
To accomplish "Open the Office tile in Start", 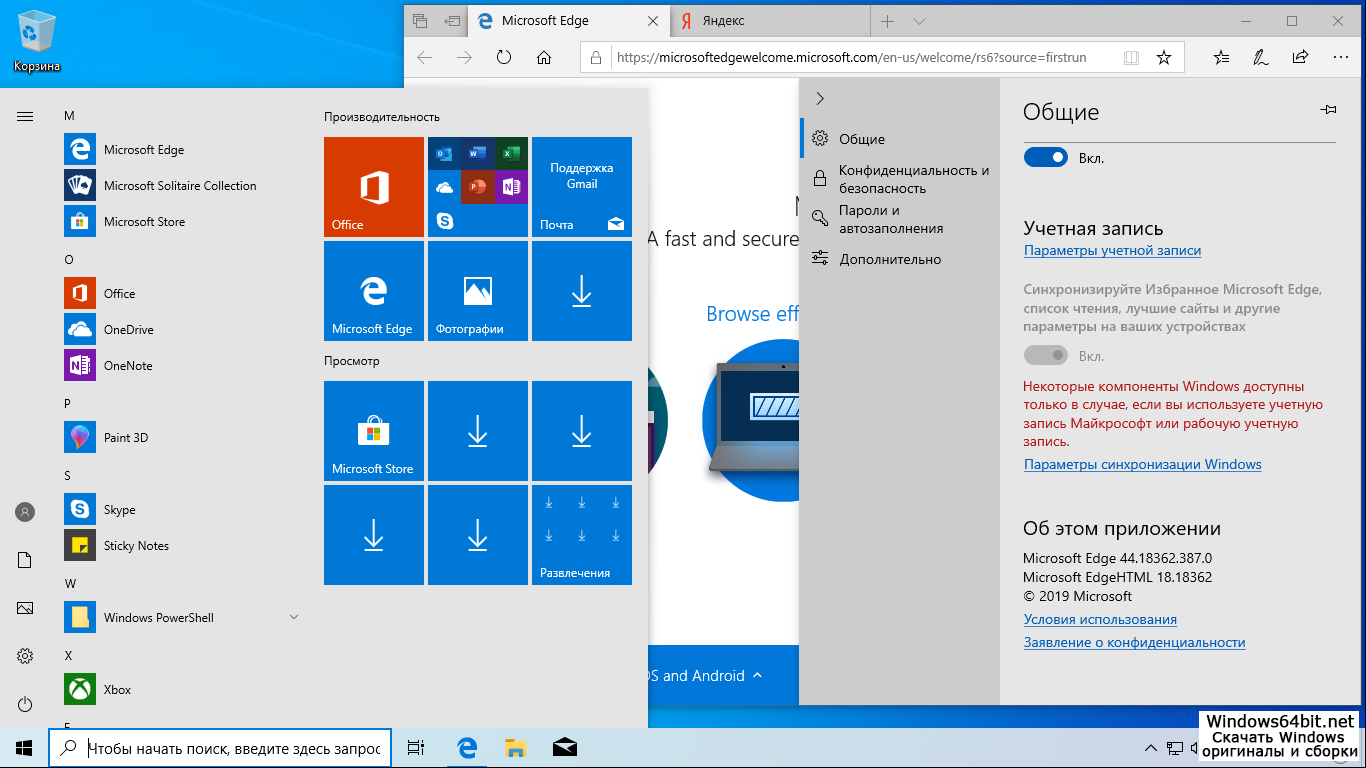I will [374, 187].
